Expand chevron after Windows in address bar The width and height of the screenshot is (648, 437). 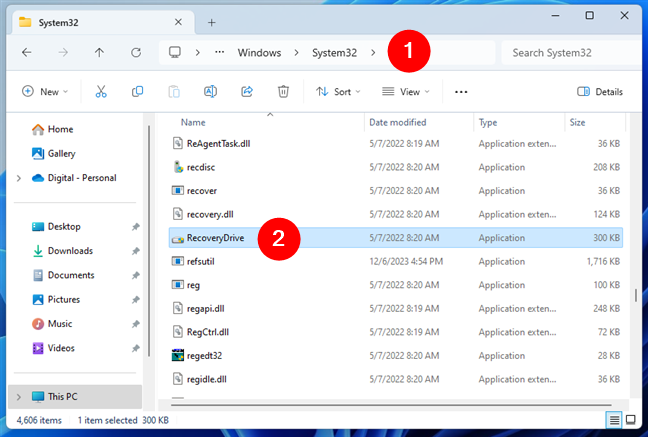296,53
